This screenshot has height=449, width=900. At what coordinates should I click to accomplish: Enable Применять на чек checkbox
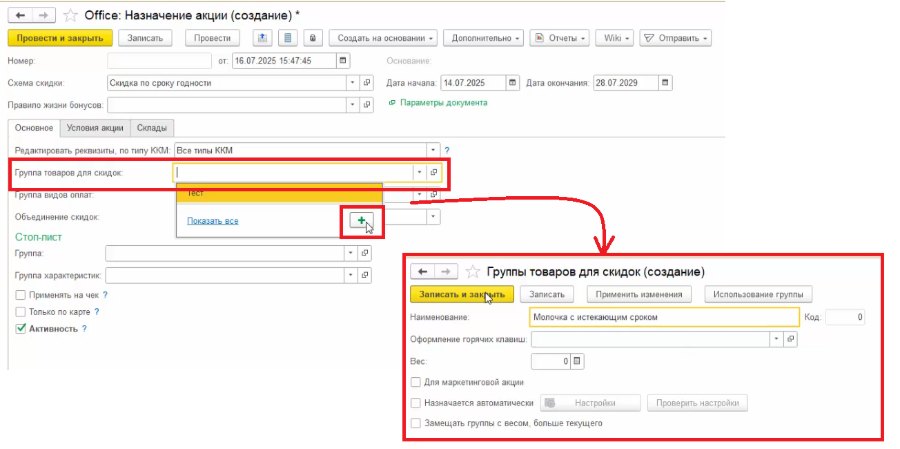point(21,295)
